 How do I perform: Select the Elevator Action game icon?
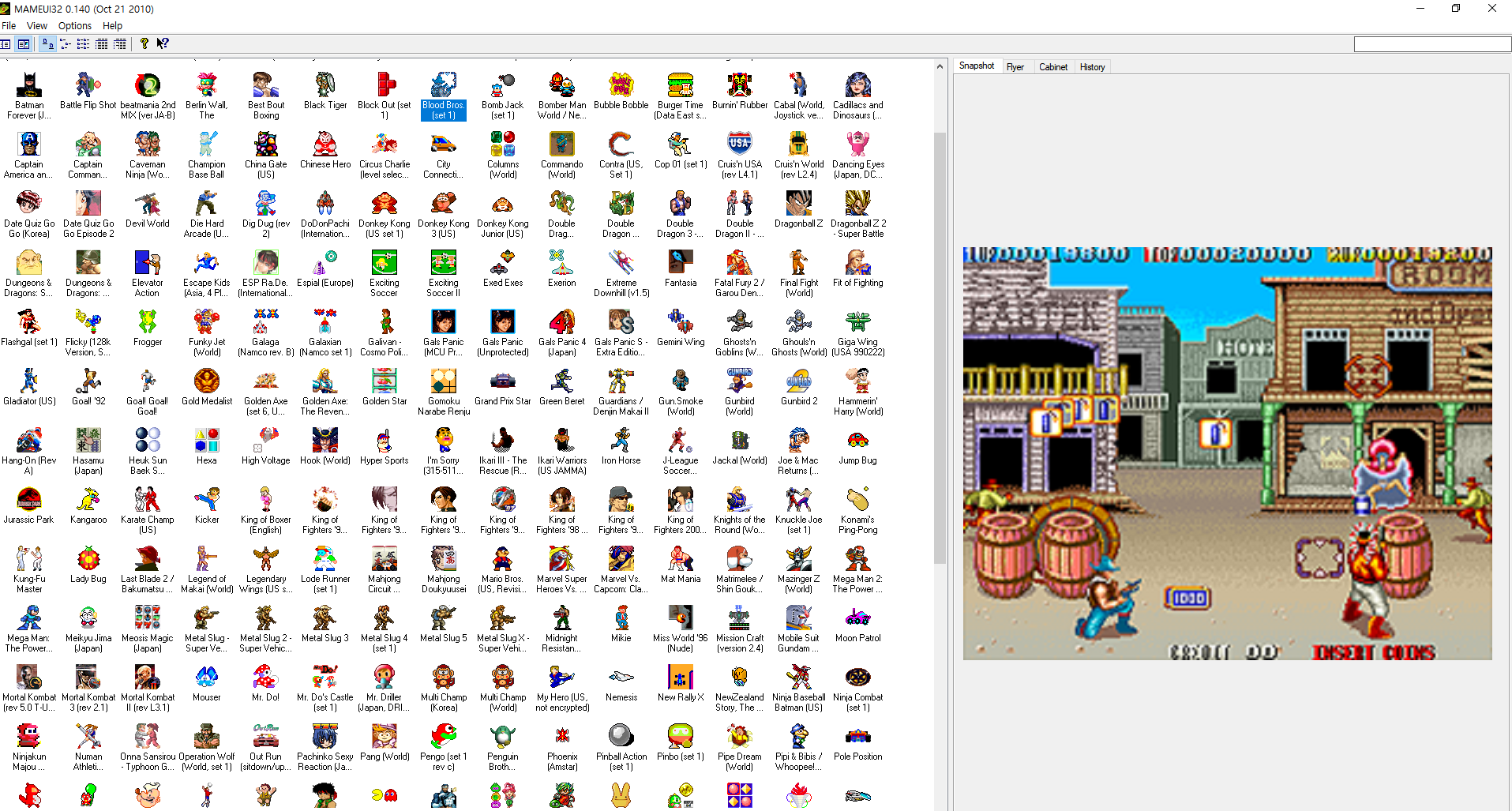[x=148, y=262]
